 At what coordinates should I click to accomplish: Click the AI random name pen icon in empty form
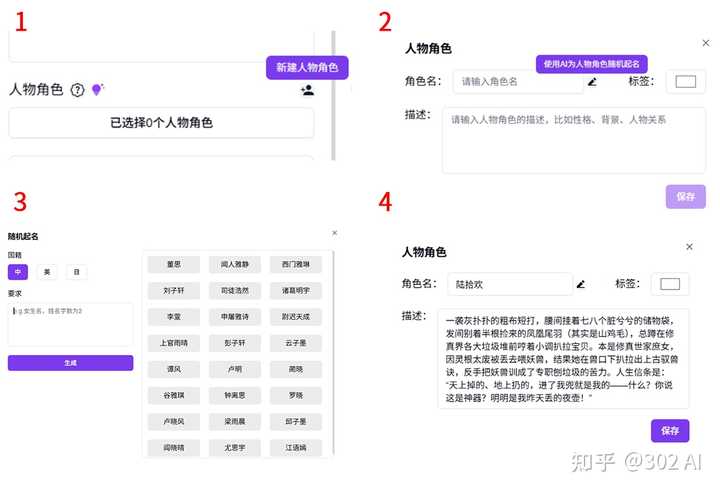(x=592, y=82)
